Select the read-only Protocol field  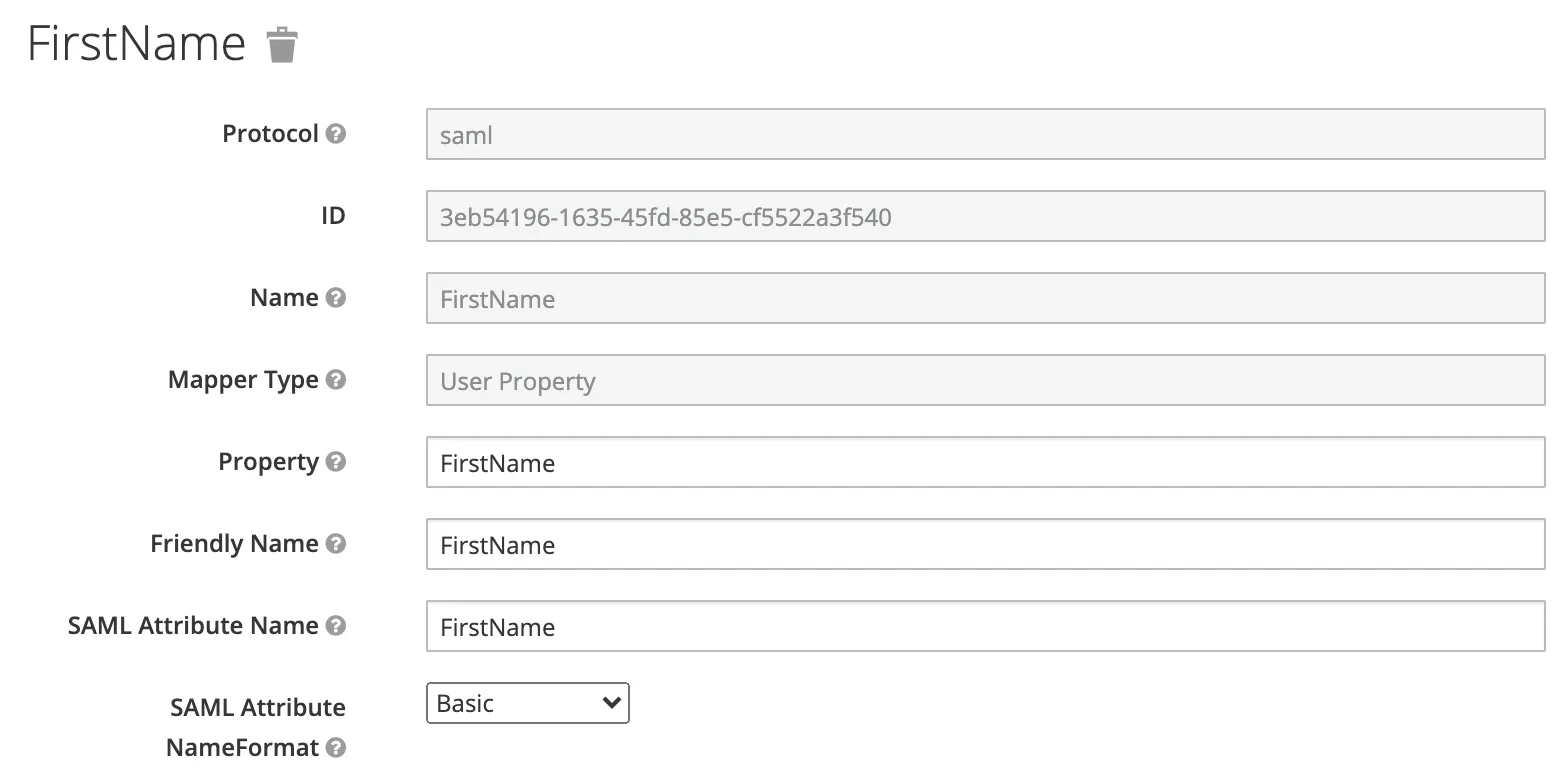pos(986,134)
